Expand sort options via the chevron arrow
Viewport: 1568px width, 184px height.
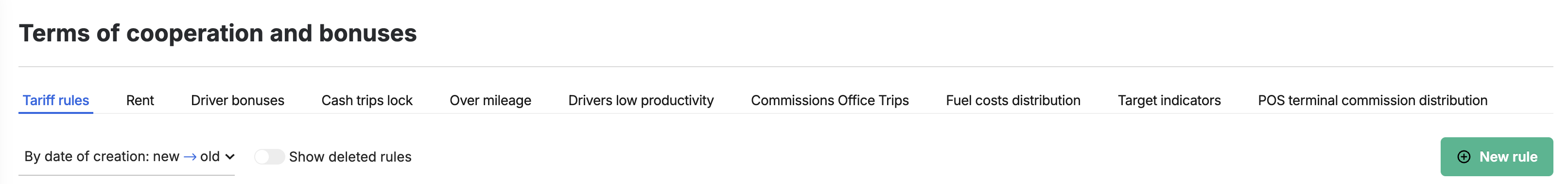tap(229, 157)
